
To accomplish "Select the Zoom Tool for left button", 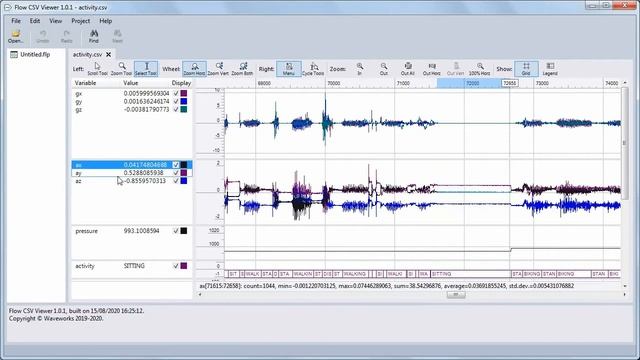I will (122, 69).
